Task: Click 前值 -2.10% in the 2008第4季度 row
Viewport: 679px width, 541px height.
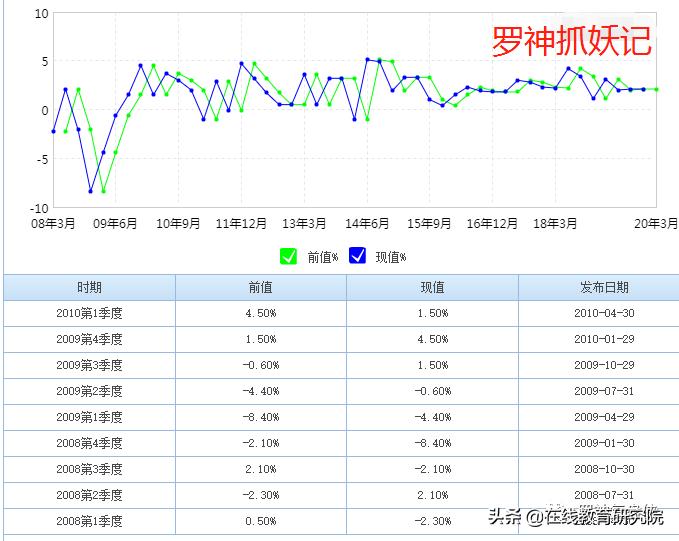Action: pyautogui.click(x=261, y=443)
